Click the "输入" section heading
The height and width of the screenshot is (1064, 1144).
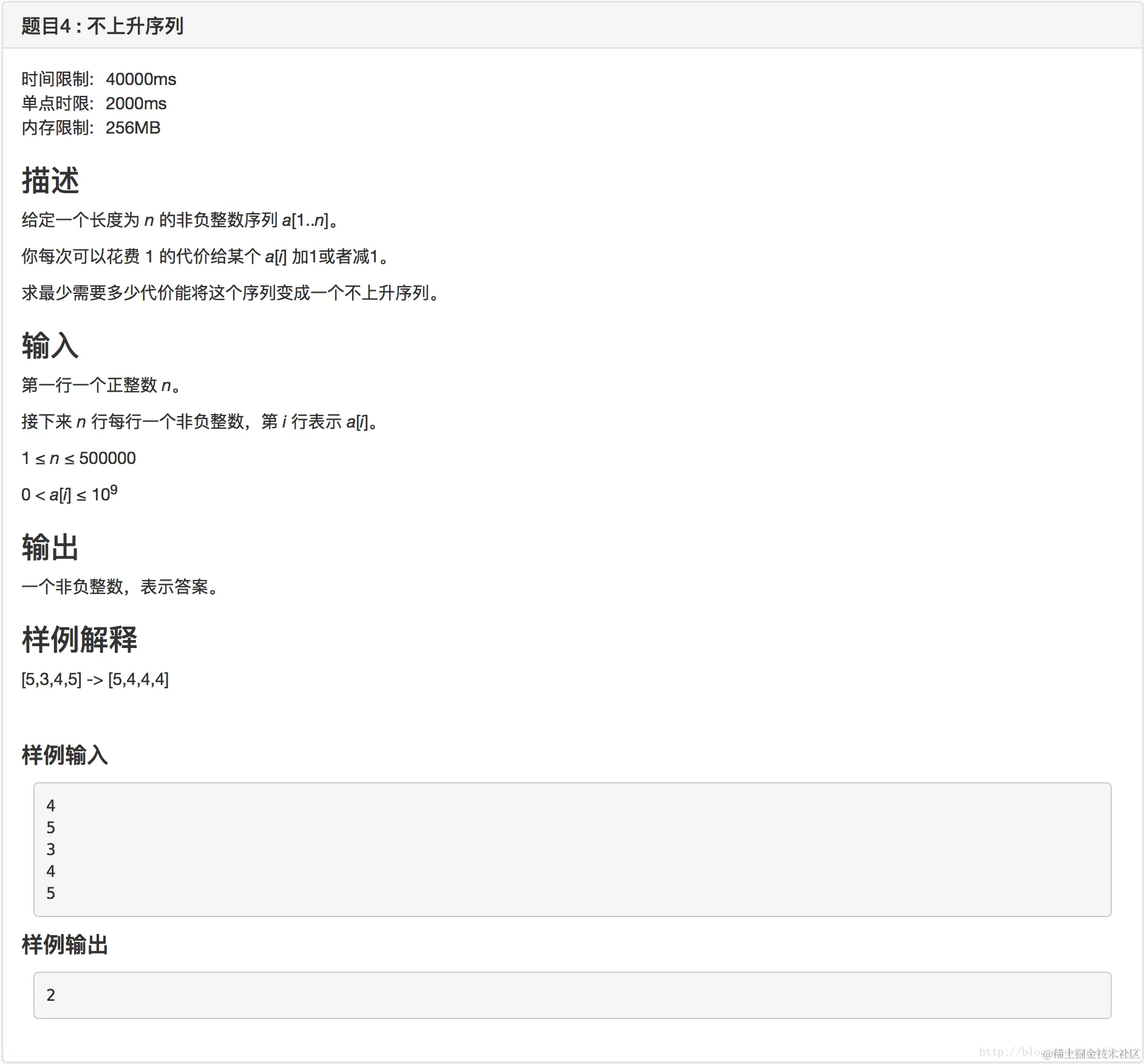(50, 346)
